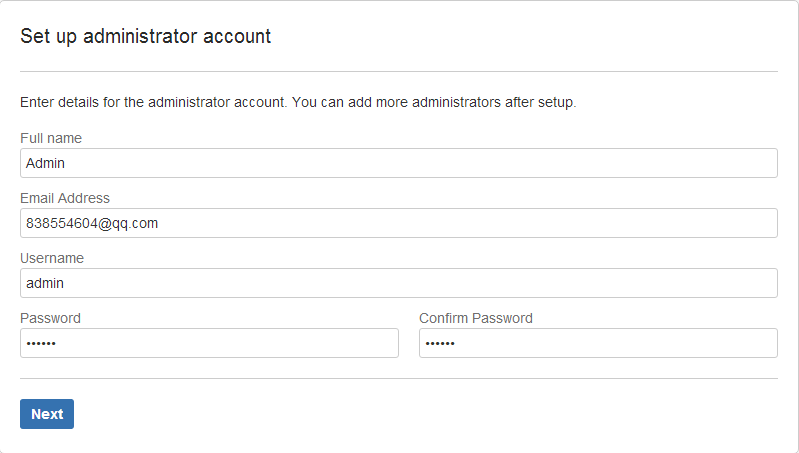Click the 'Email Address' label text
The height and width of the screenshot is (453, 799).
[65, 198]
